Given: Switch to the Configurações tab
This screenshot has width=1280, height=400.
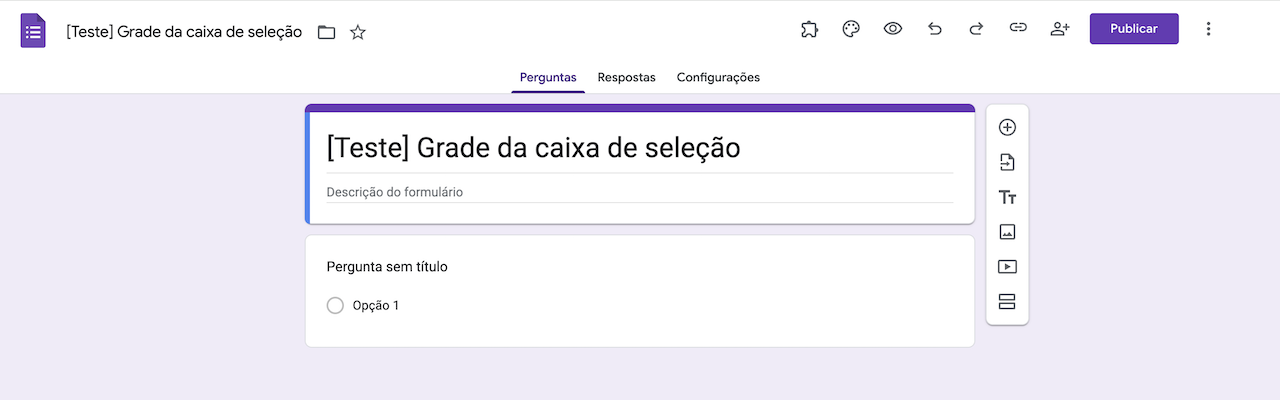Looking at the screenshot, I should (718, 77).
